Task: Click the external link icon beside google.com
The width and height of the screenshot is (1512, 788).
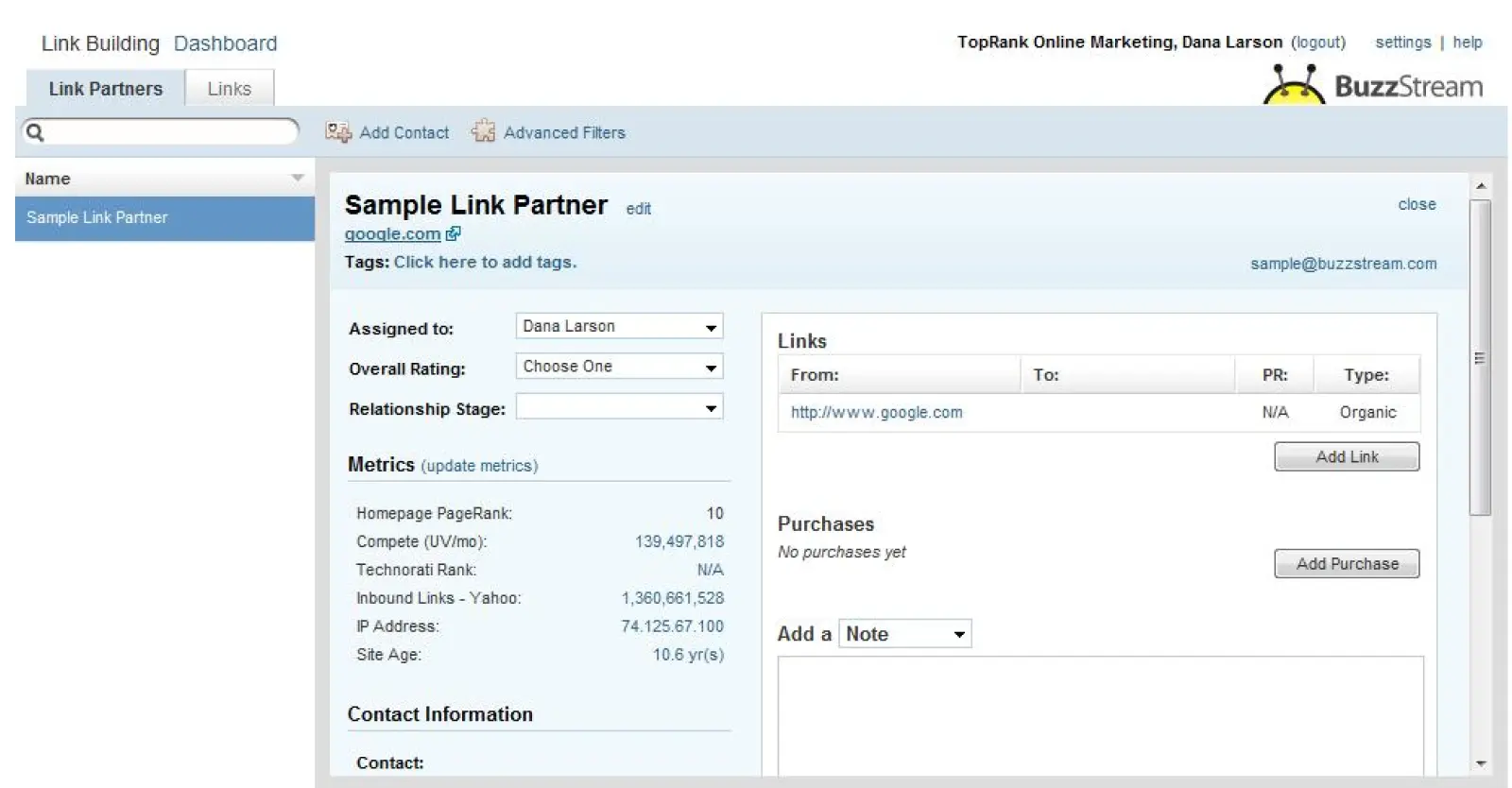Action: point(454,233)
